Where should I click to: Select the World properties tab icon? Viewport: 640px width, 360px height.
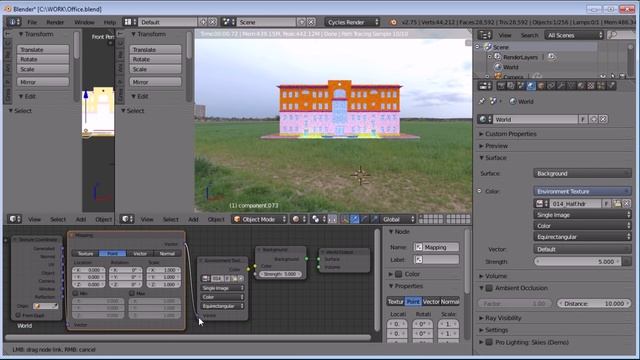pos(531,86)
